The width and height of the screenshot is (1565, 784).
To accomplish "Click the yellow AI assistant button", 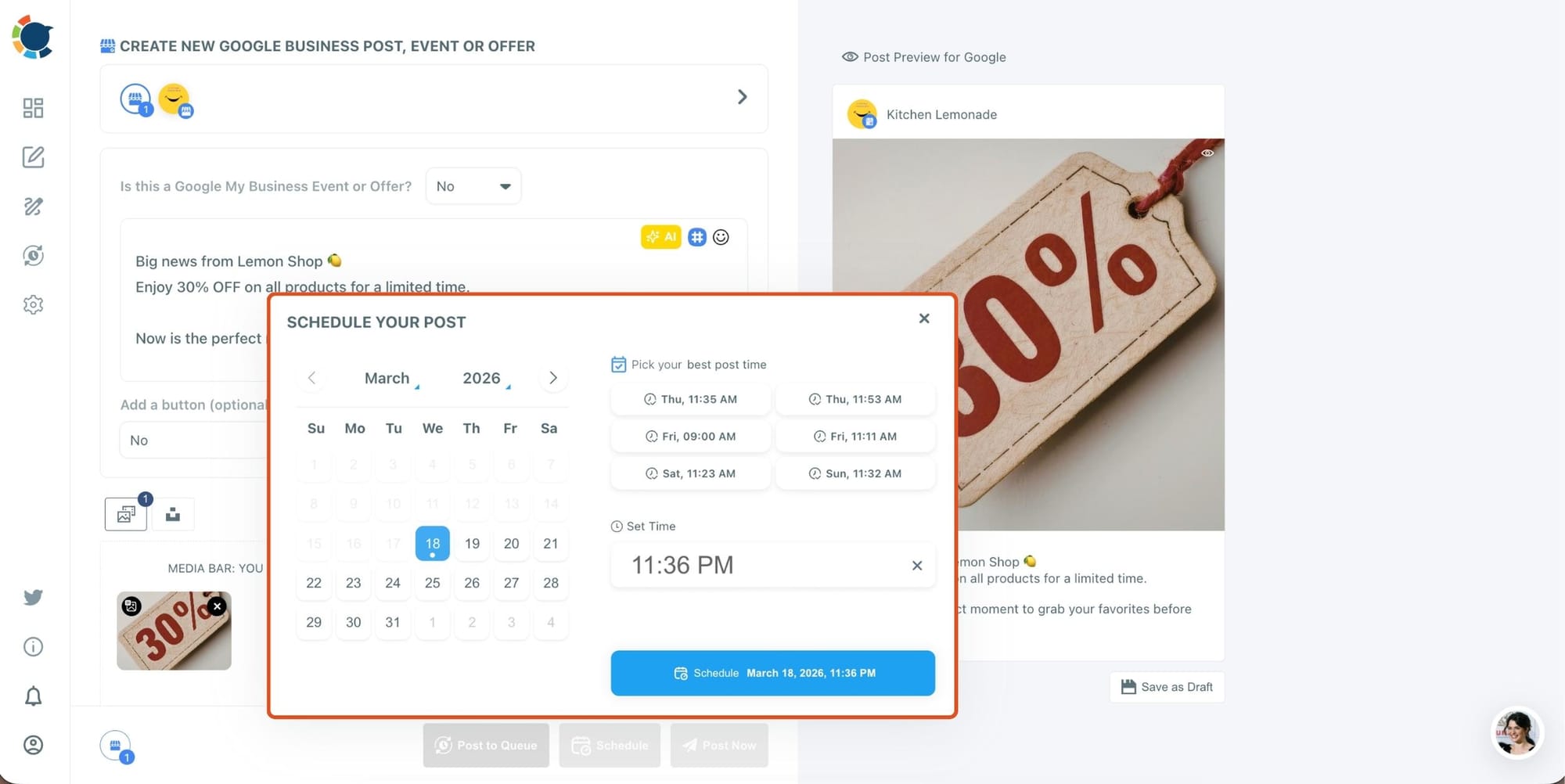I will [661, 237].
